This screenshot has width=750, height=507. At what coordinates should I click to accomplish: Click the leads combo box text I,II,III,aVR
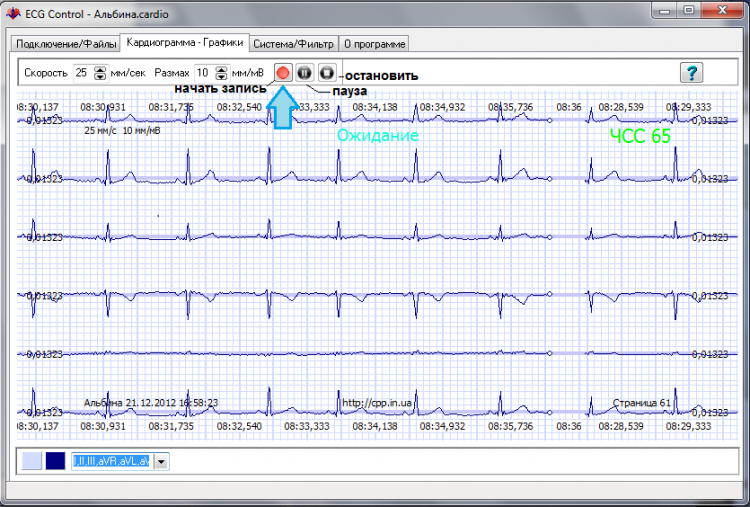[x=112, y=462]
